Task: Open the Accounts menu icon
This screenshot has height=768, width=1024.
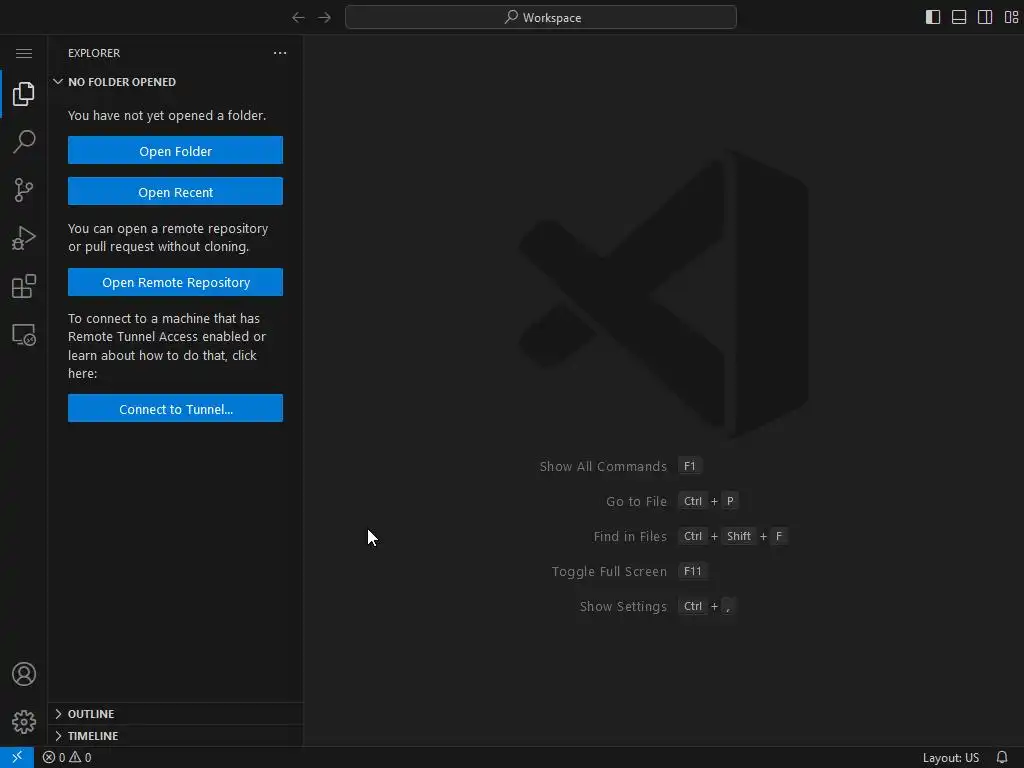Action: point(24,674)
